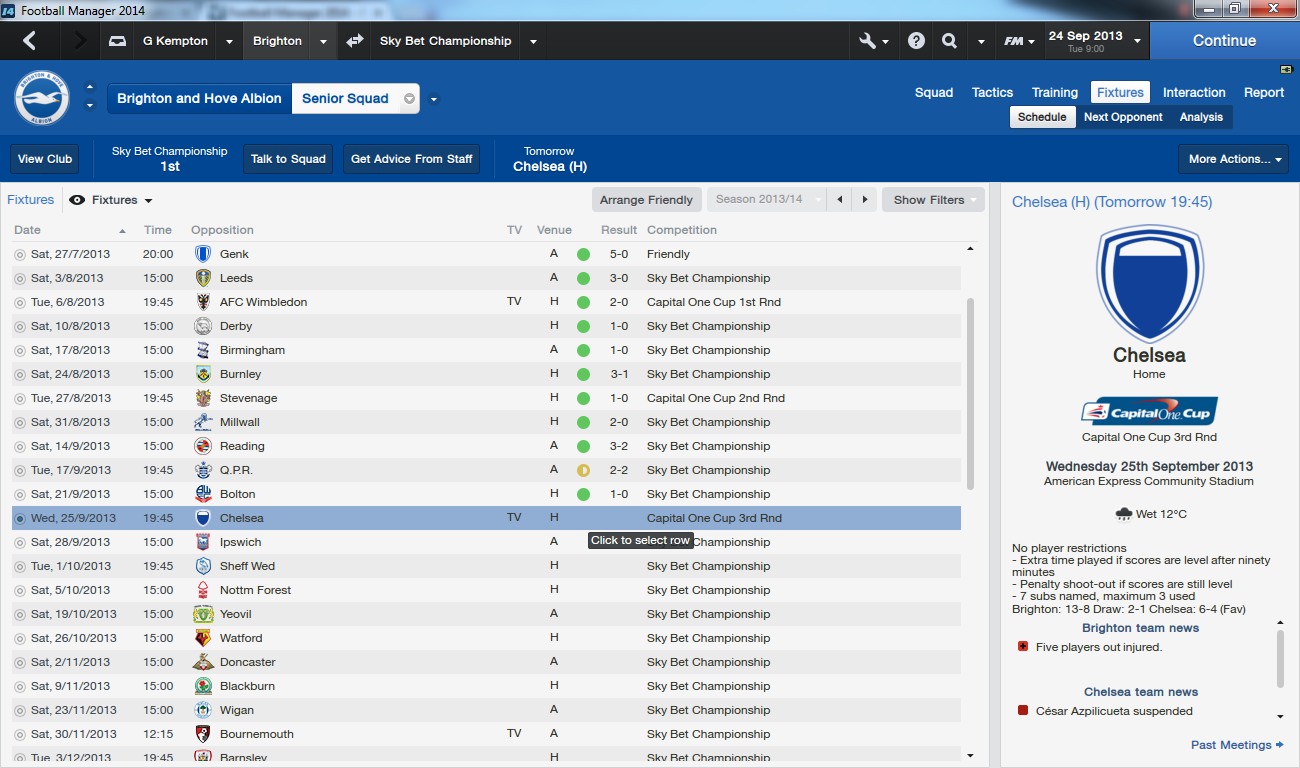
Task: Click the Millwall club badge icon
Action: tap(203, 422)
